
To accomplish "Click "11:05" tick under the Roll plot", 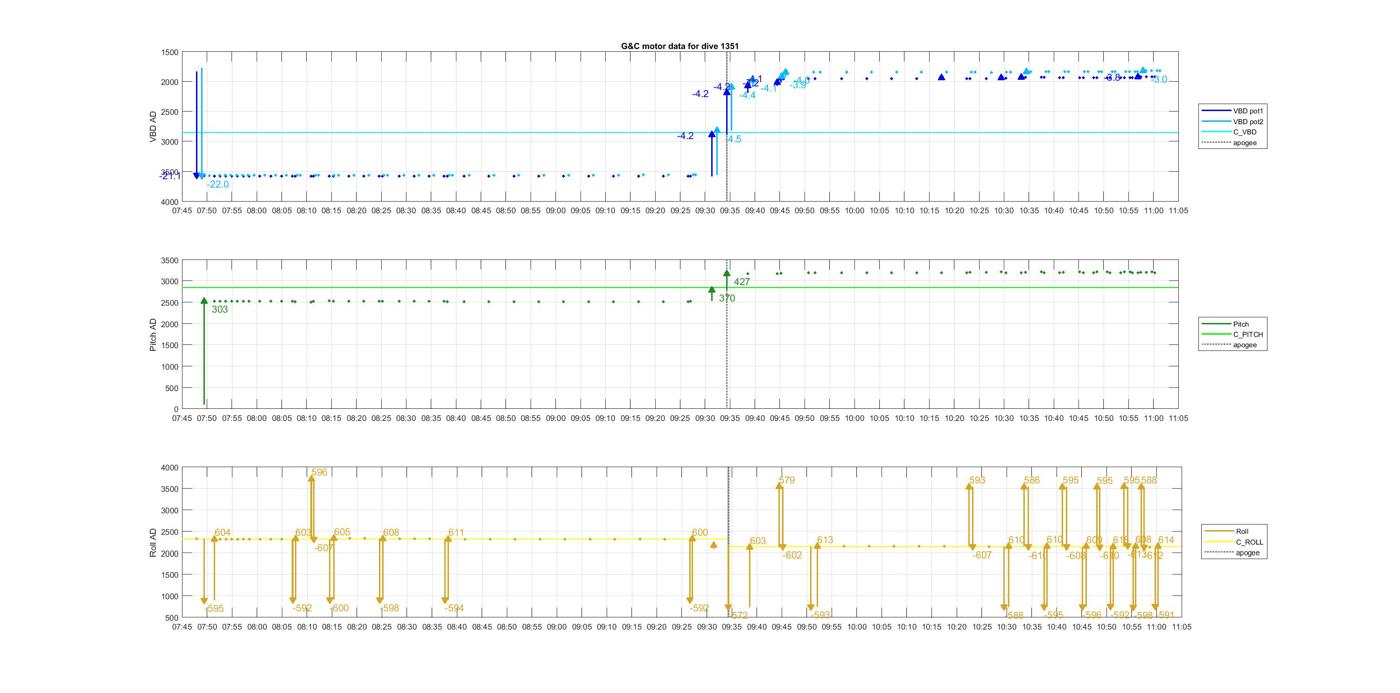I will pos(1180,627).
